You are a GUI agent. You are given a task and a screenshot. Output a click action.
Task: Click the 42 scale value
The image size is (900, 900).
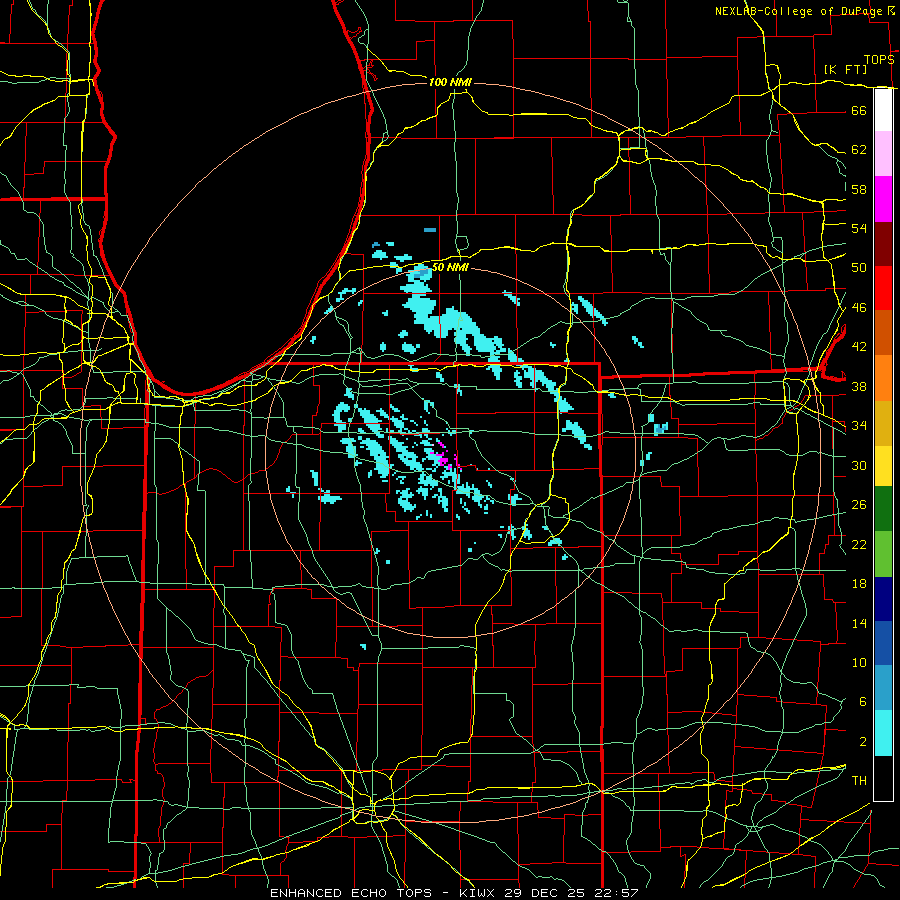(x=859, y=347)
